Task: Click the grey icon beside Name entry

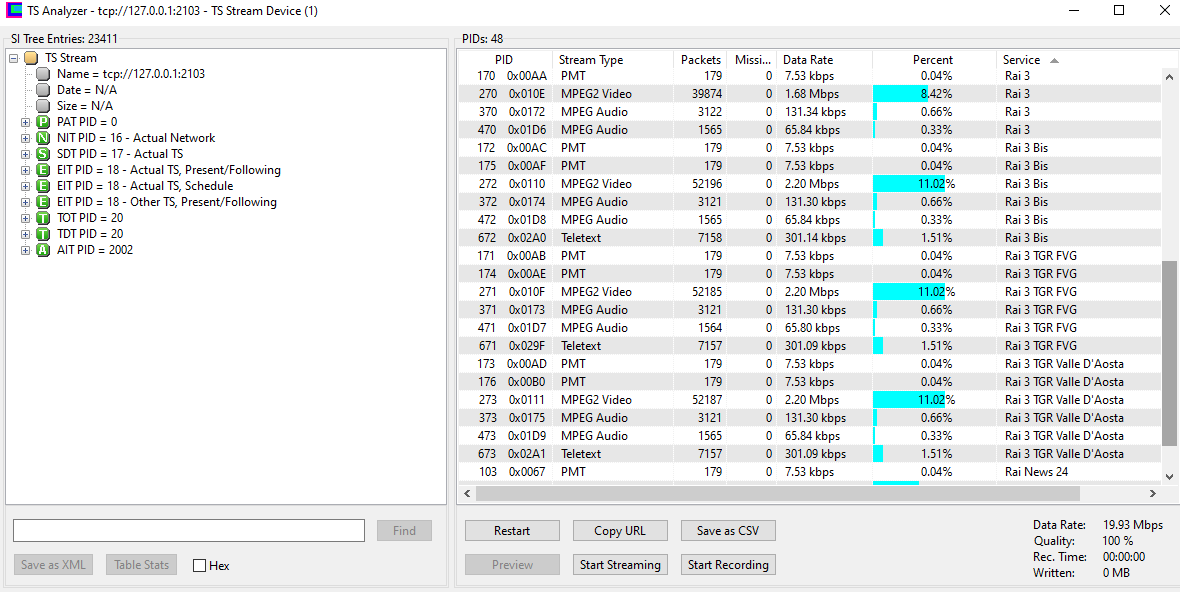Action: point(43,74)
